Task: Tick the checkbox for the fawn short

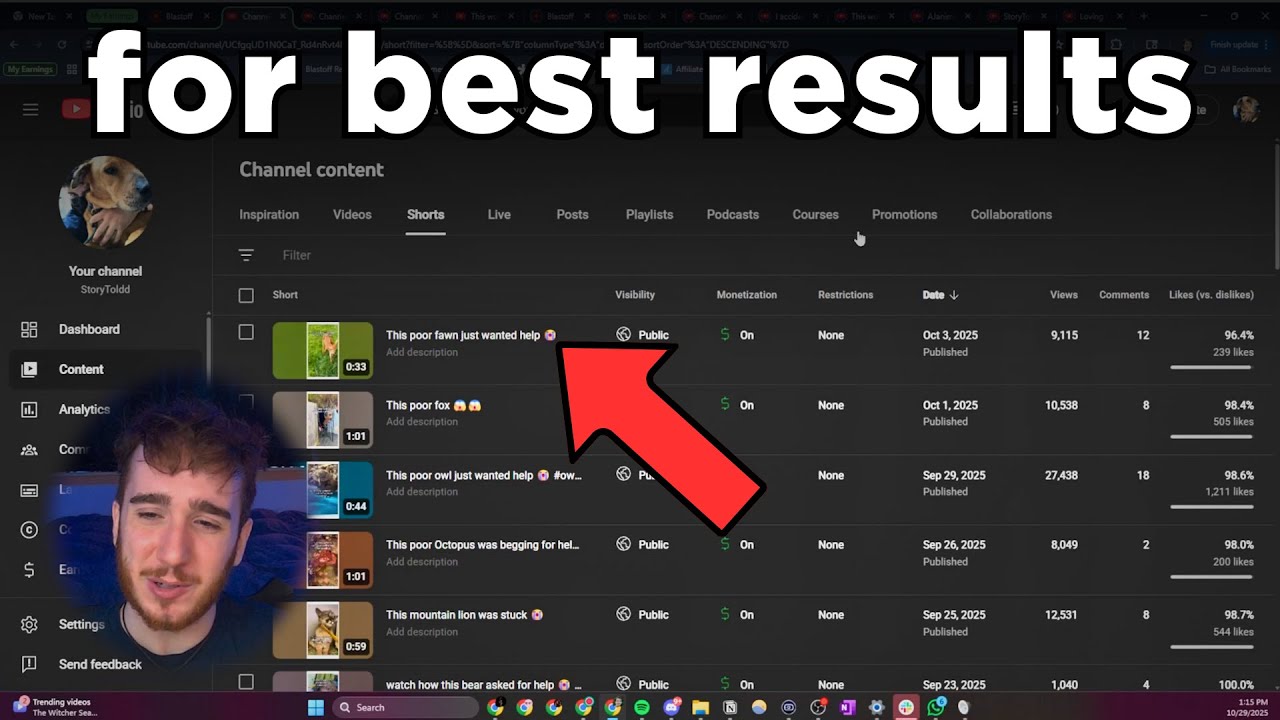Action: pos(246,332)
